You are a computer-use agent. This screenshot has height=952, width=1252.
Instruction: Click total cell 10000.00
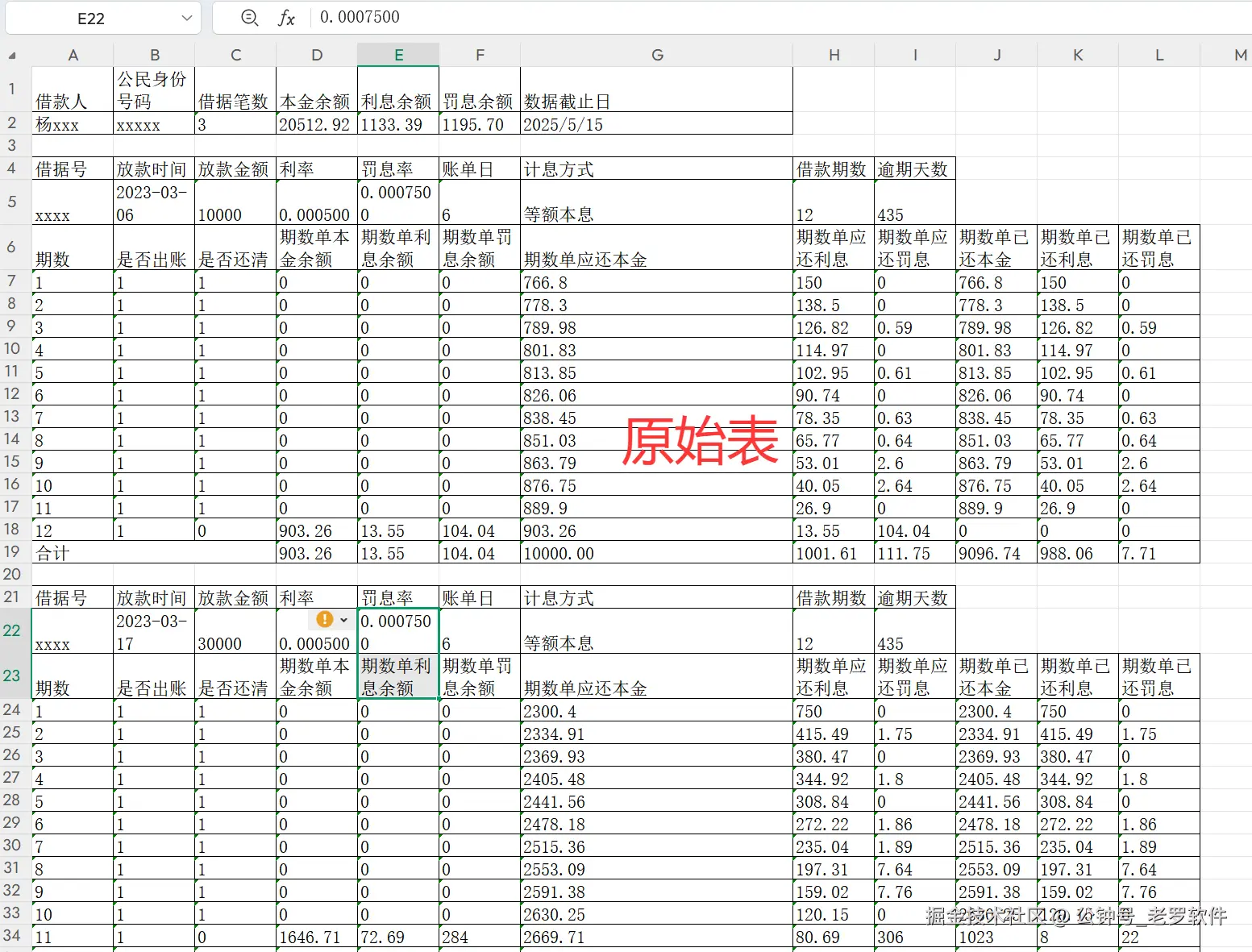click(x=657, y=553)
